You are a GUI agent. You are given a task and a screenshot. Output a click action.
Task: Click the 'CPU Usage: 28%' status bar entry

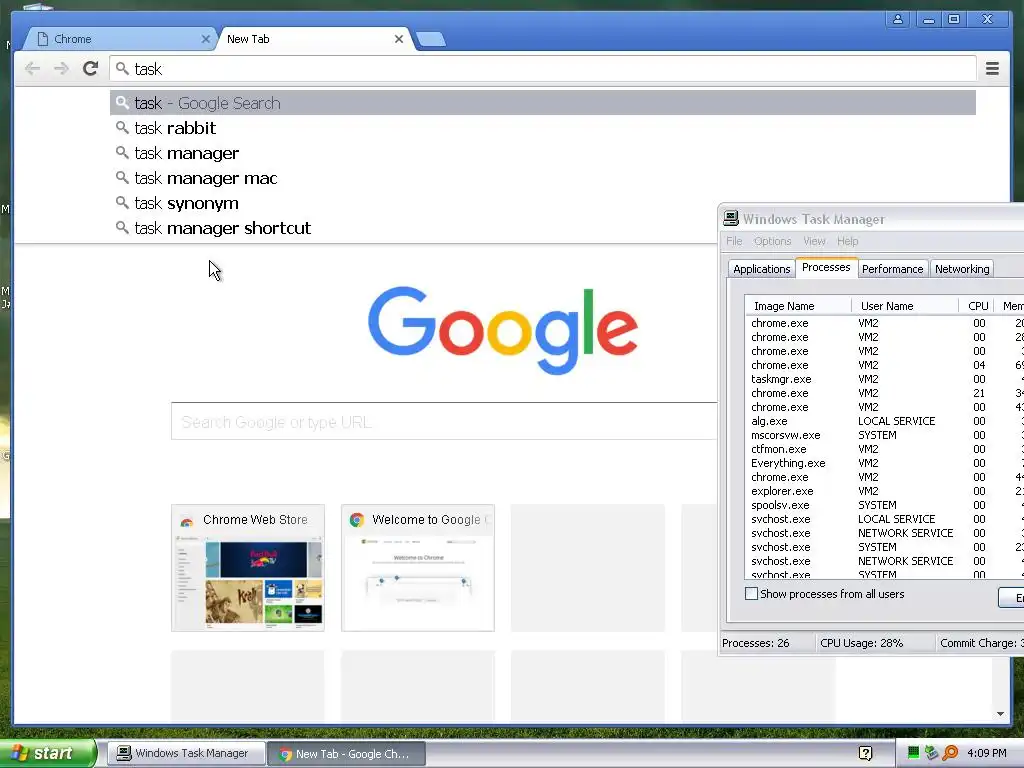point(861,643)
